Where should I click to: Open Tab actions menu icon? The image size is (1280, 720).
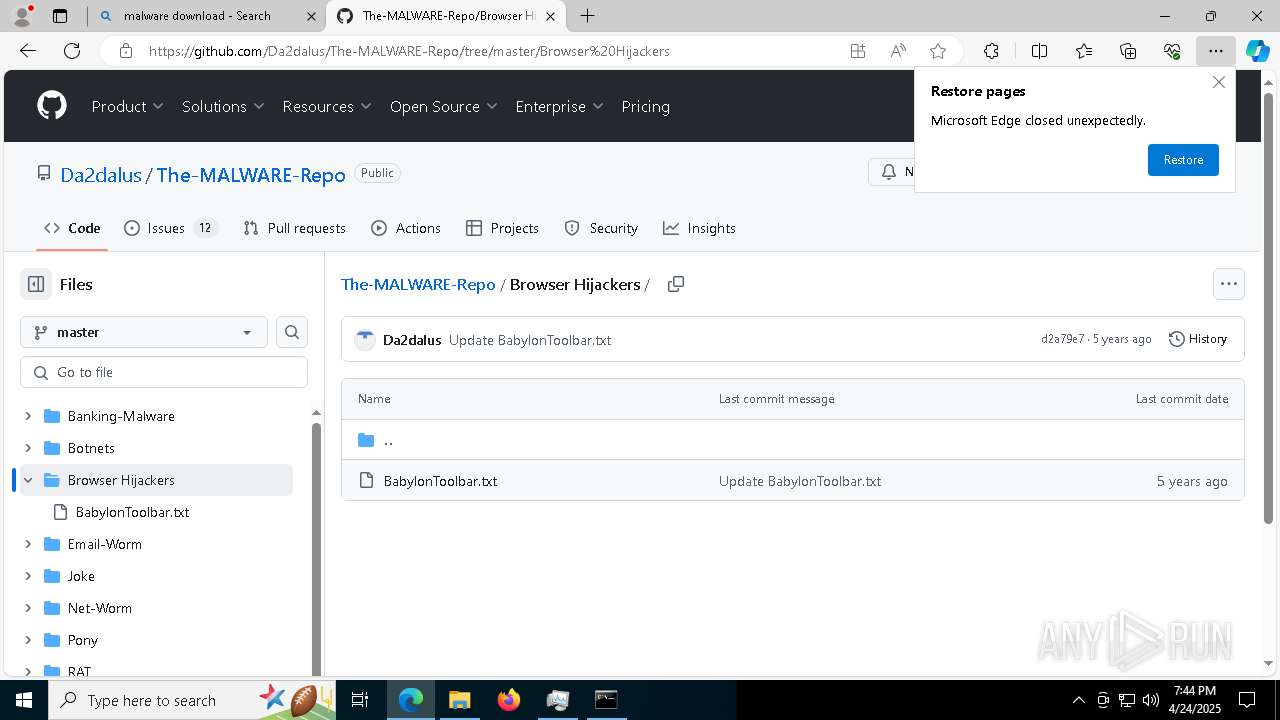pos(60,16)
